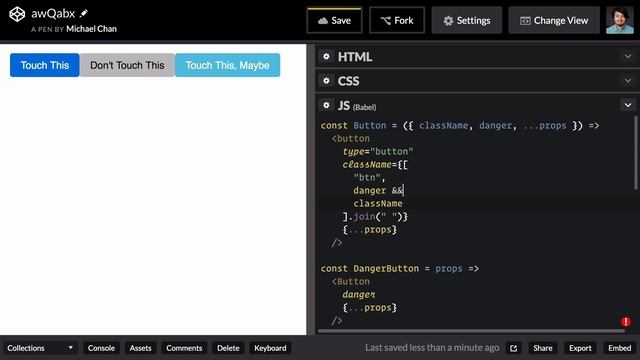Image resolution: width=640 pixels, height=360 pixels.
Task: Open the Export menu
Action: coord(580,348)
